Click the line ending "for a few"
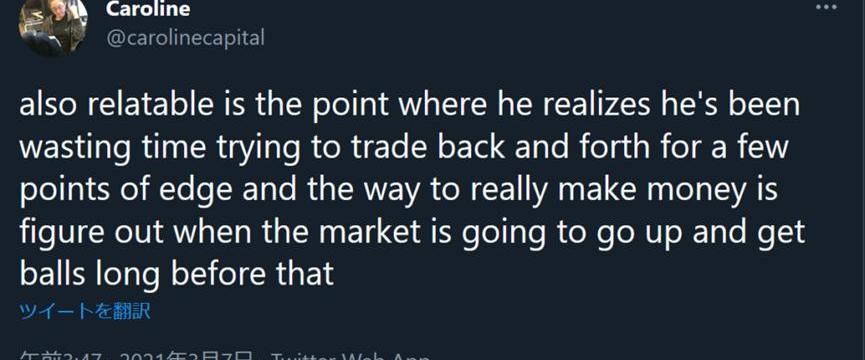Image resolution: width=865 pixels, height=360 pixels. [x=404, y=148]
